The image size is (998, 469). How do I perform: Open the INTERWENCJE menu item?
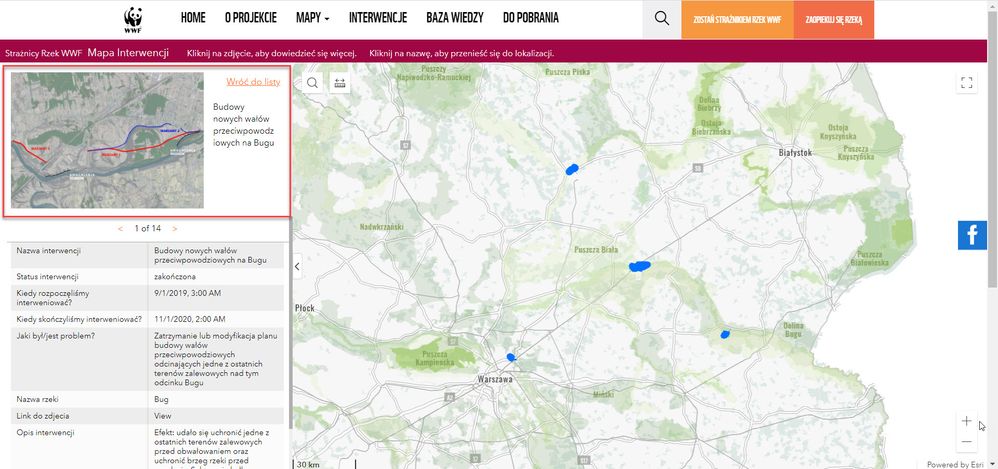pos(378,18)
